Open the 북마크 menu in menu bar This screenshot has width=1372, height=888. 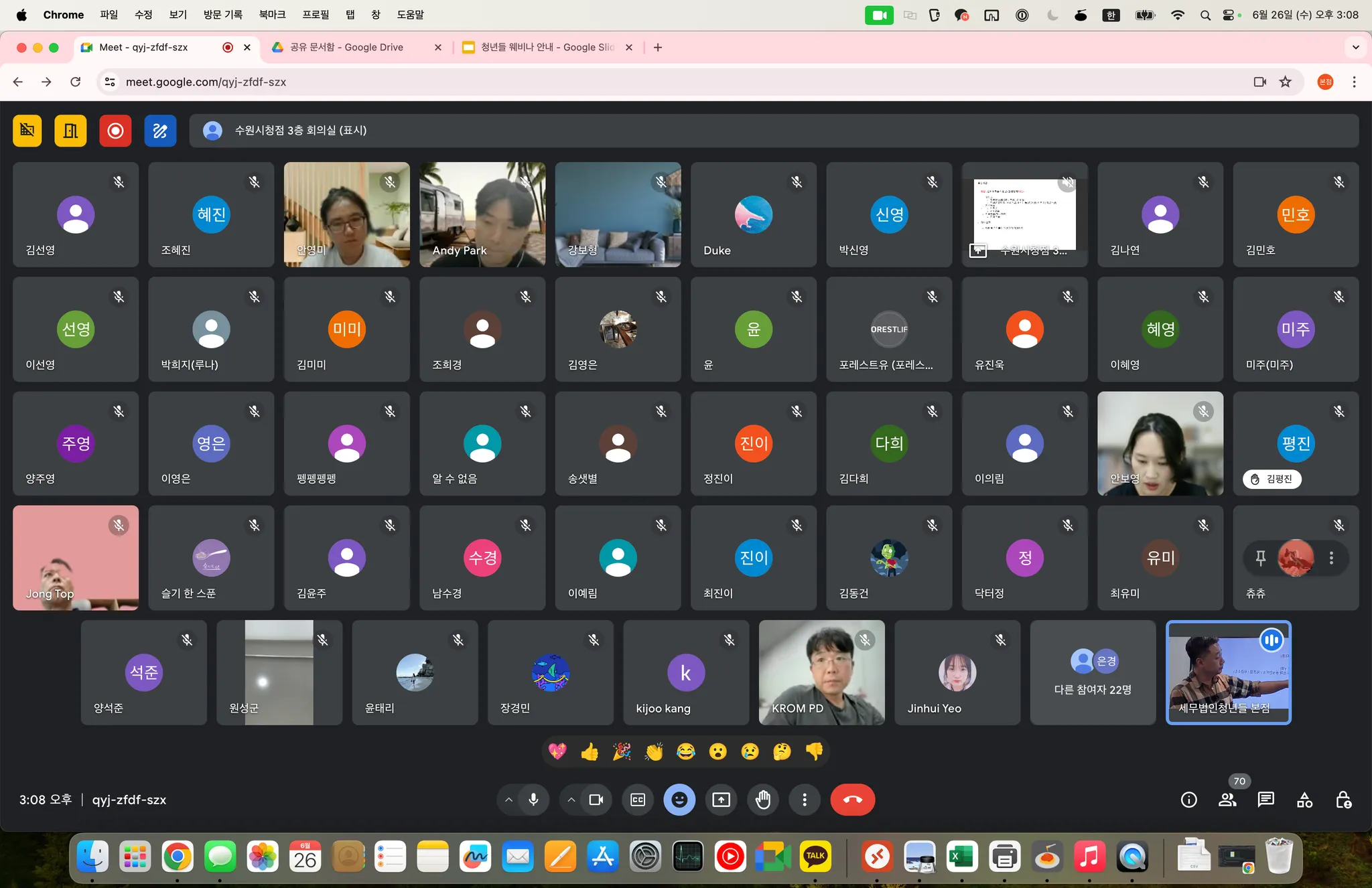coord(272,15)
